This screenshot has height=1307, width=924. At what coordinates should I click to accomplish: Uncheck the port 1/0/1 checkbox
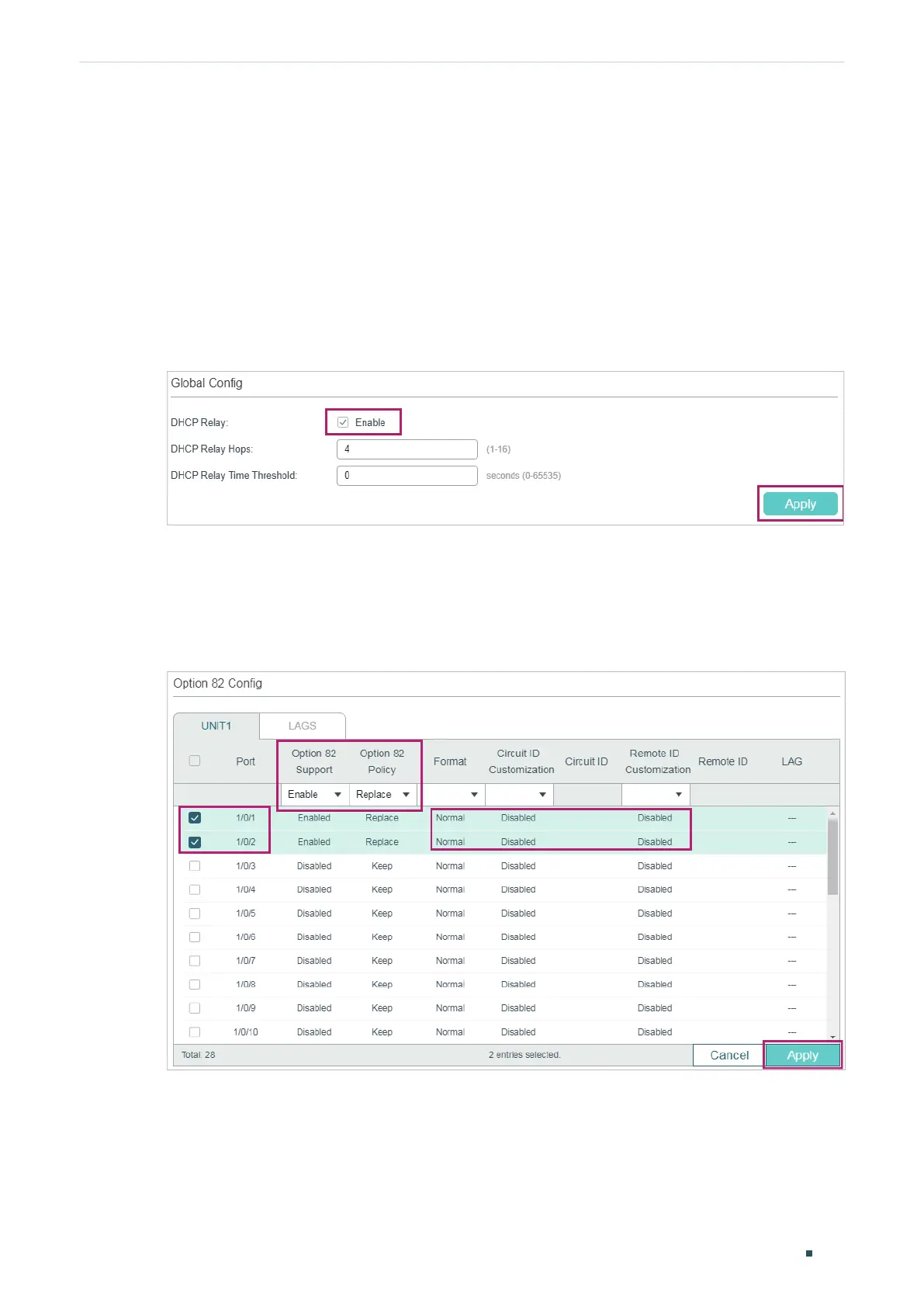[x=195, y=818]
